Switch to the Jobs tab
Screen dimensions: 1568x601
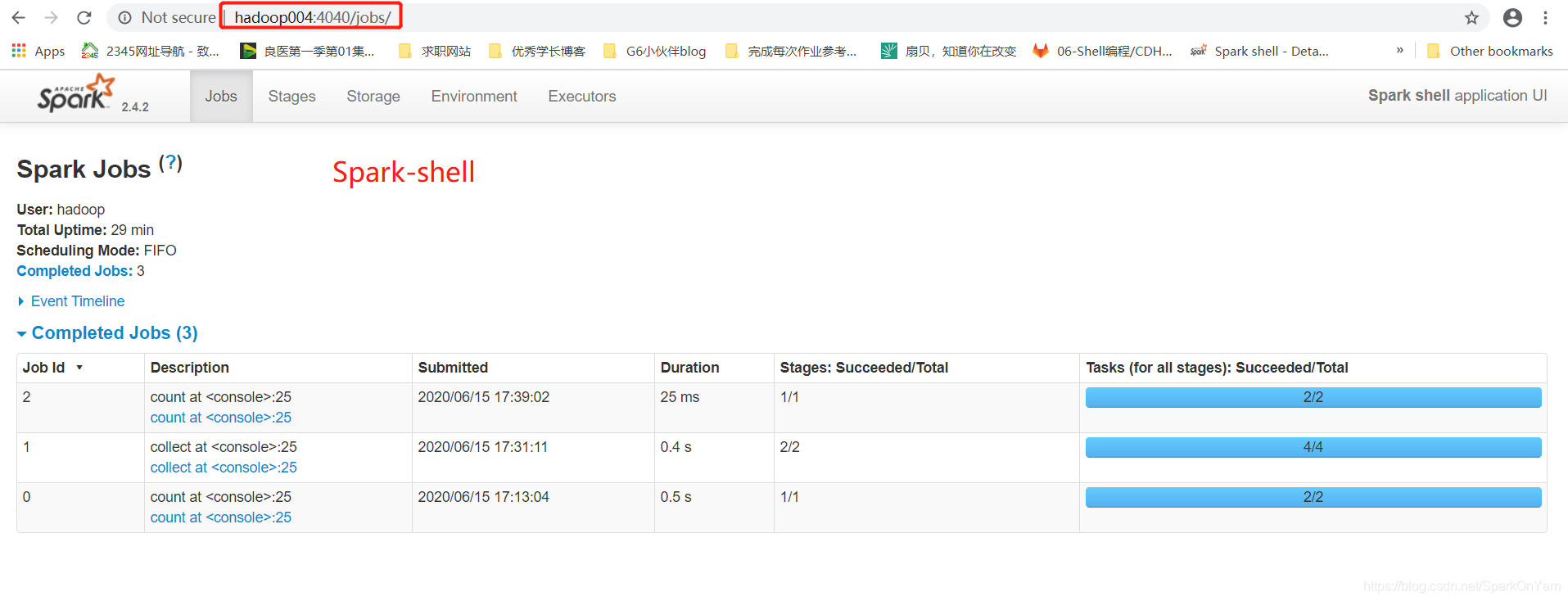click(x=221, y=97)
